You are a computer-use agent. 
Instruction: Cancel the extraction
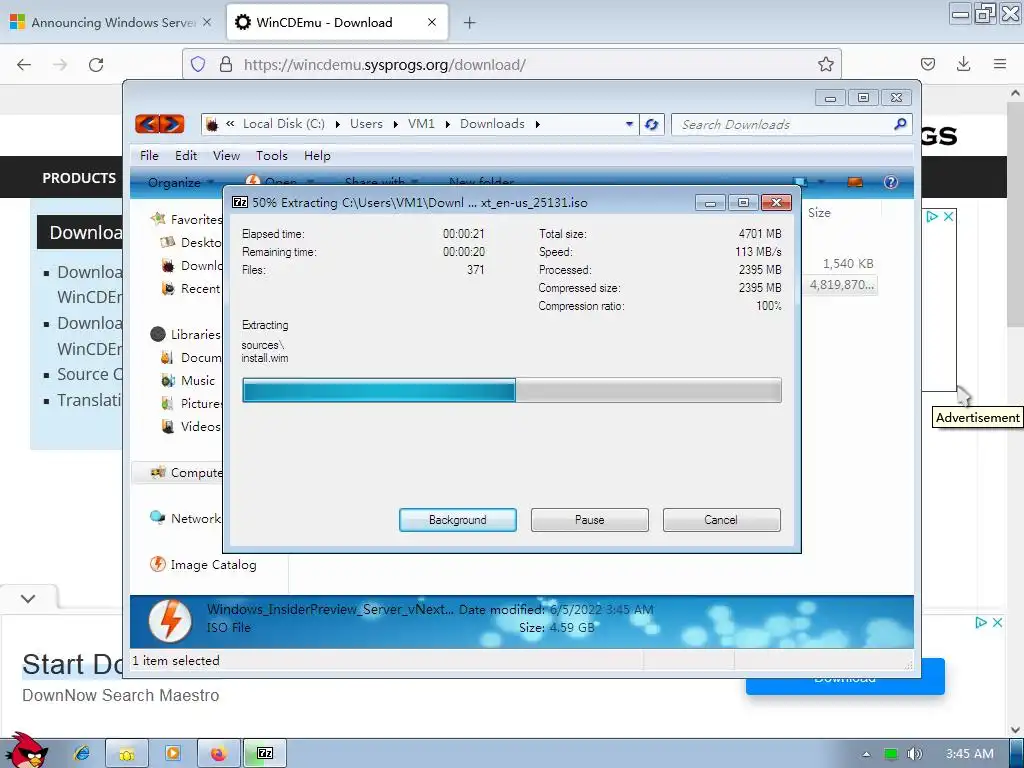click(x=722, y=520)
